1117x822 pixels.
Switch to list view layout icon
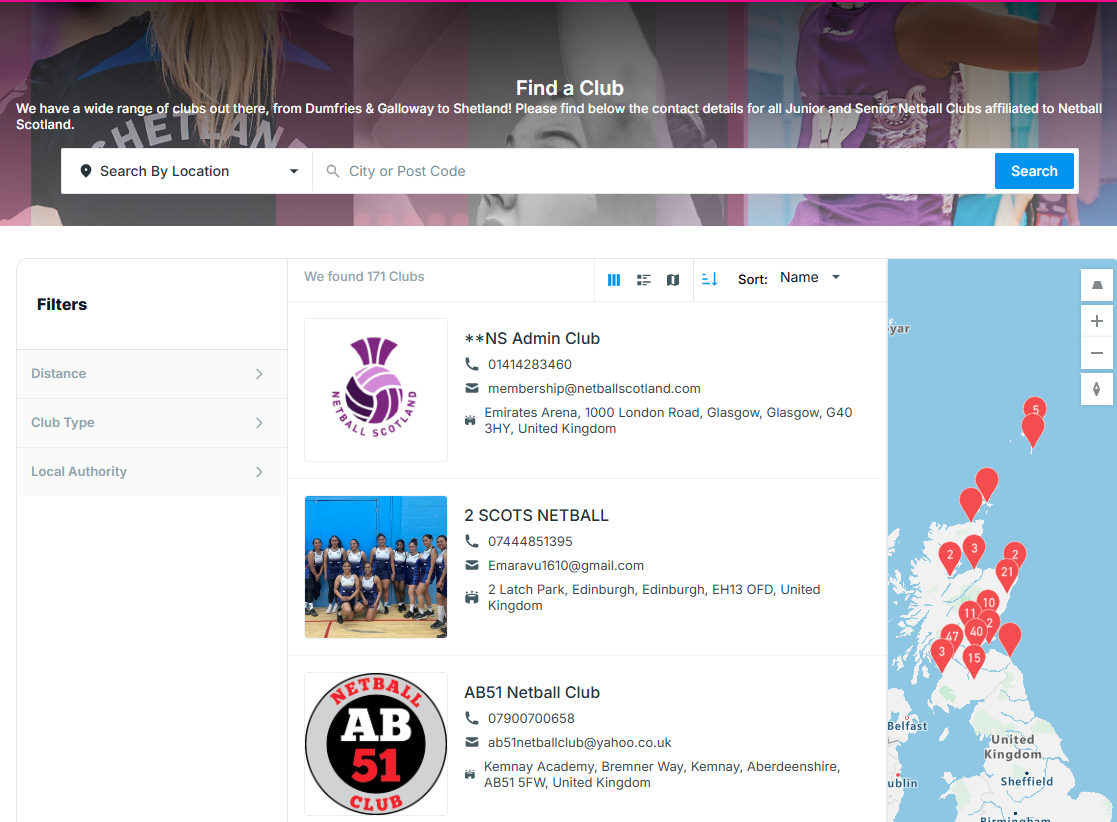pyautogui.click(x=644, y=280)
